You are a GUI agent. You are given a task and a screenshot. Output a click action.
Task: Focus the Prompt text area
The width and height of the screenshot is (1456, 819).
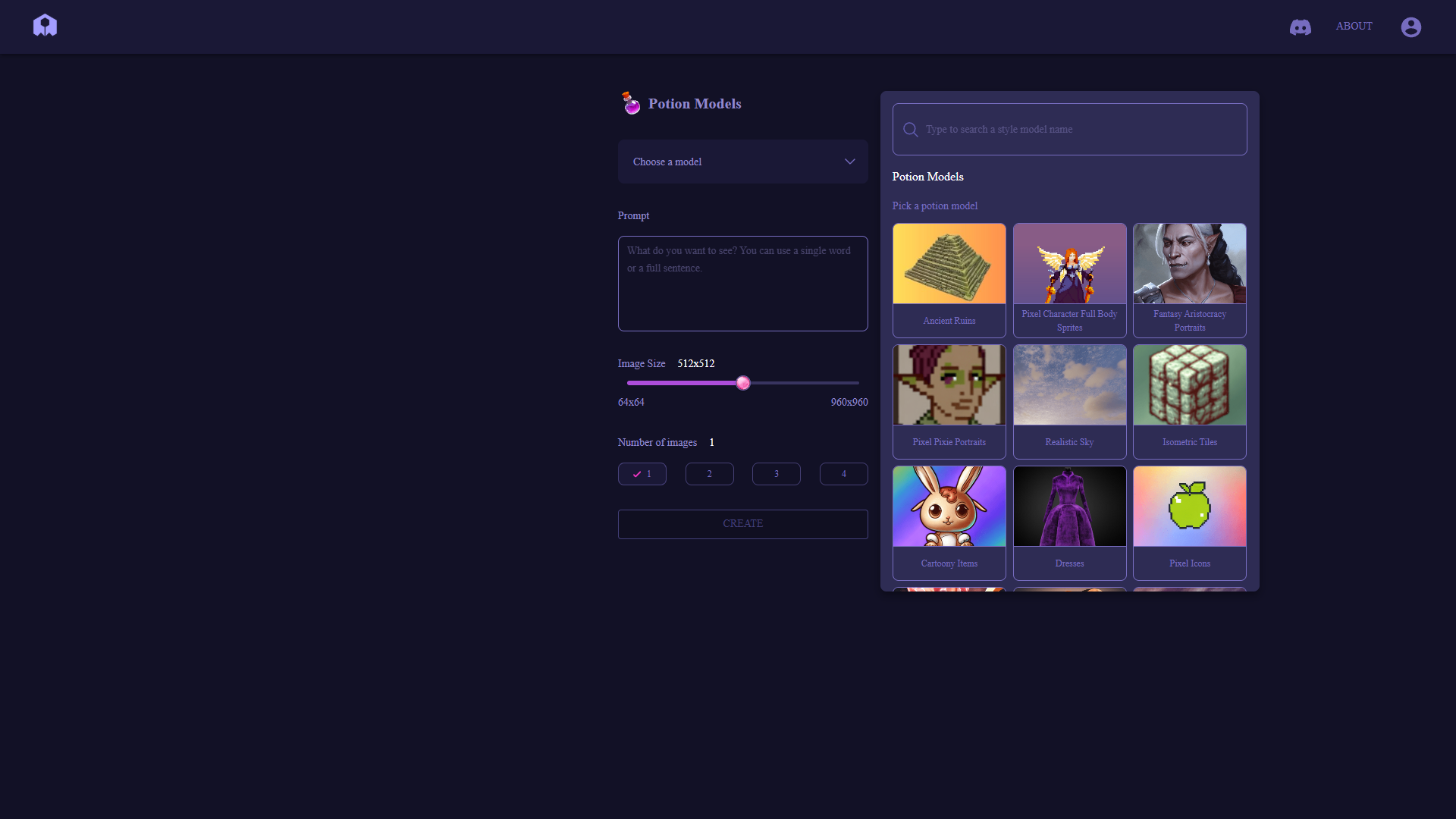click(x=743, y=284)
